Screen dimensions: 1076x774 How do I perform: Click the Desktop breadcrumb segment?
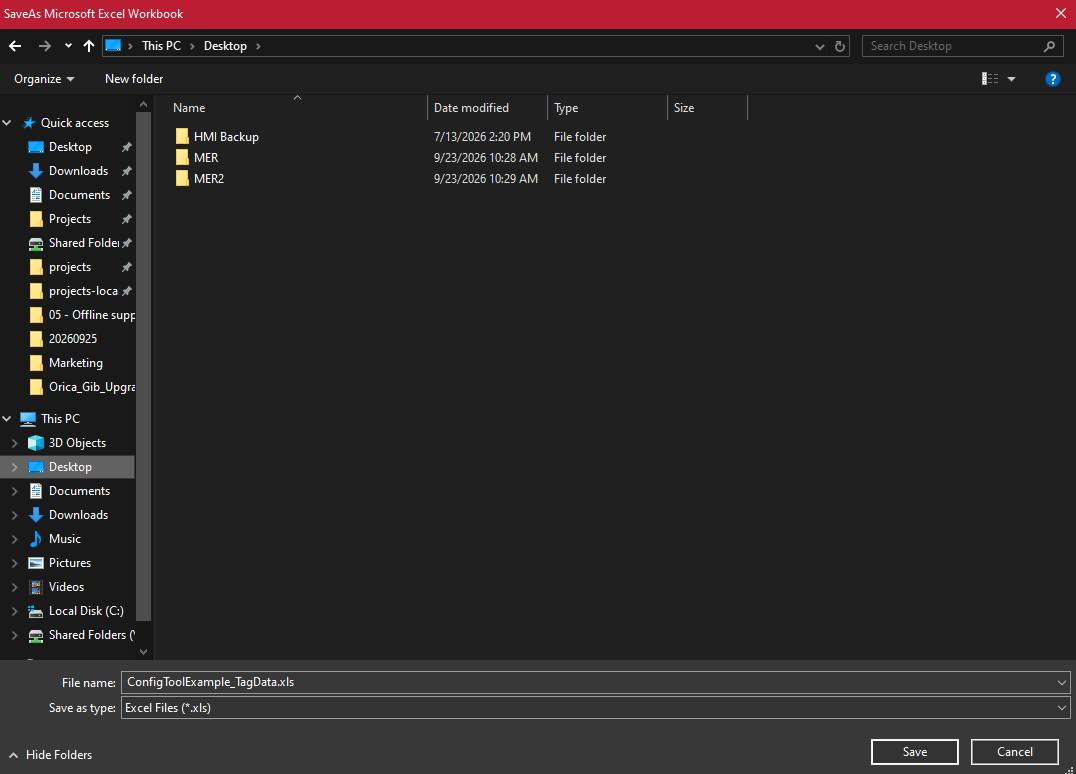click(x=225, y=46)
